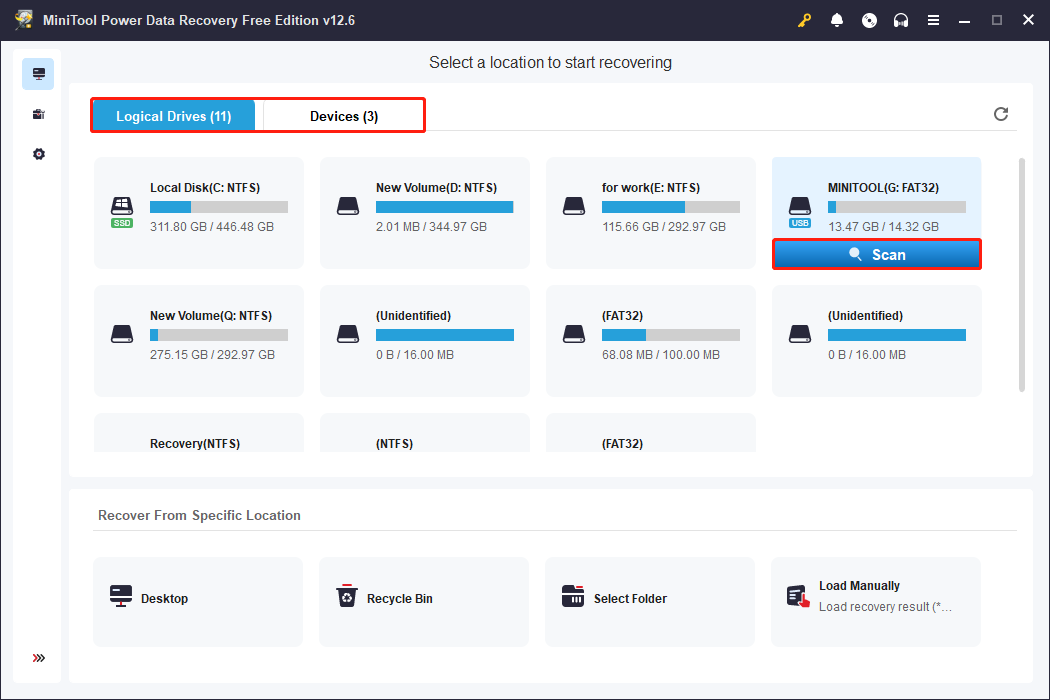Viewport: 1050px width, 700px height.
Task: Select the New Volume(Q: NTFS) drive
Action: pos(199,341)
